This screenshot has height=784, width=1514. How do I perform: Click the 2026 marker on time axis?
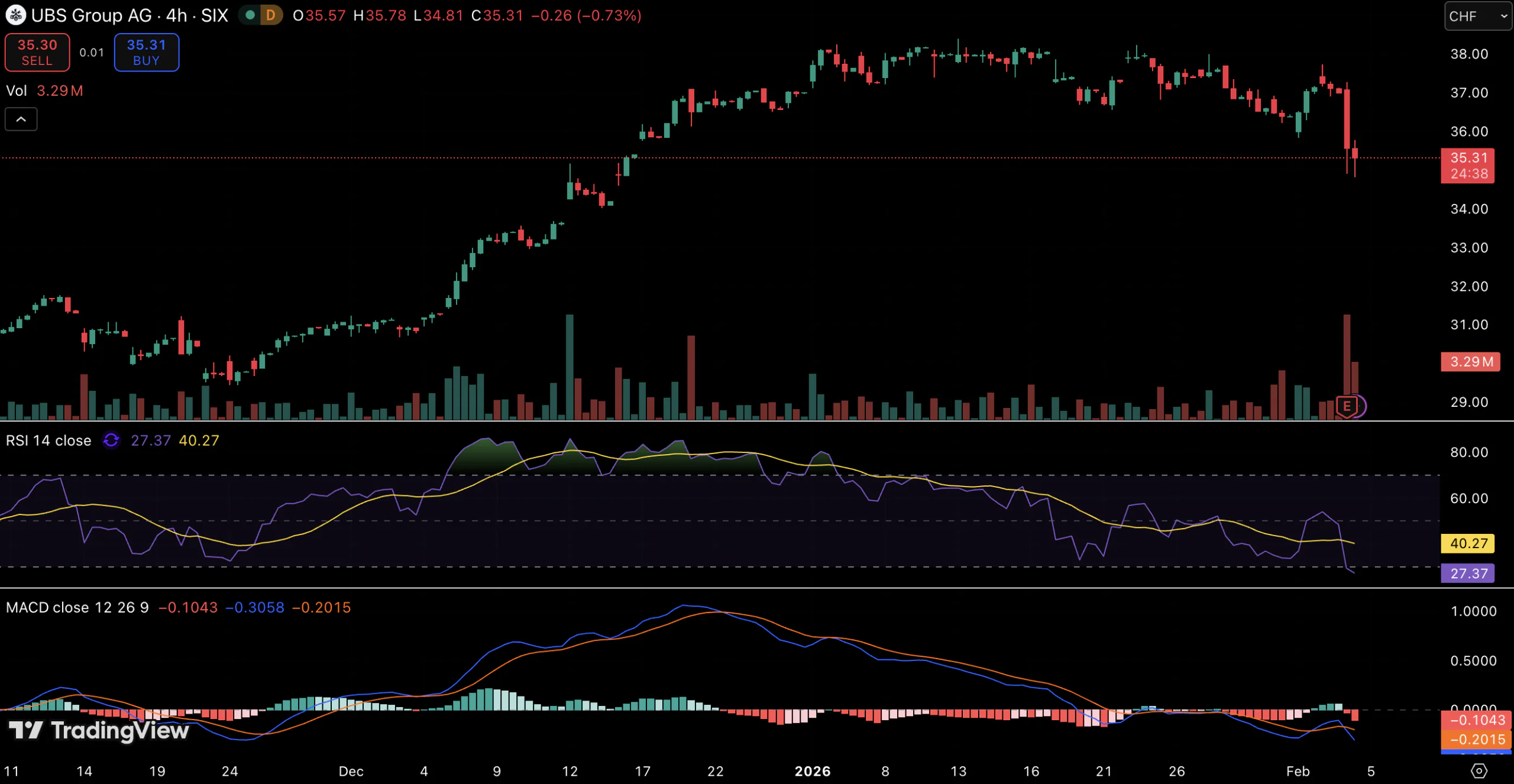812,771
